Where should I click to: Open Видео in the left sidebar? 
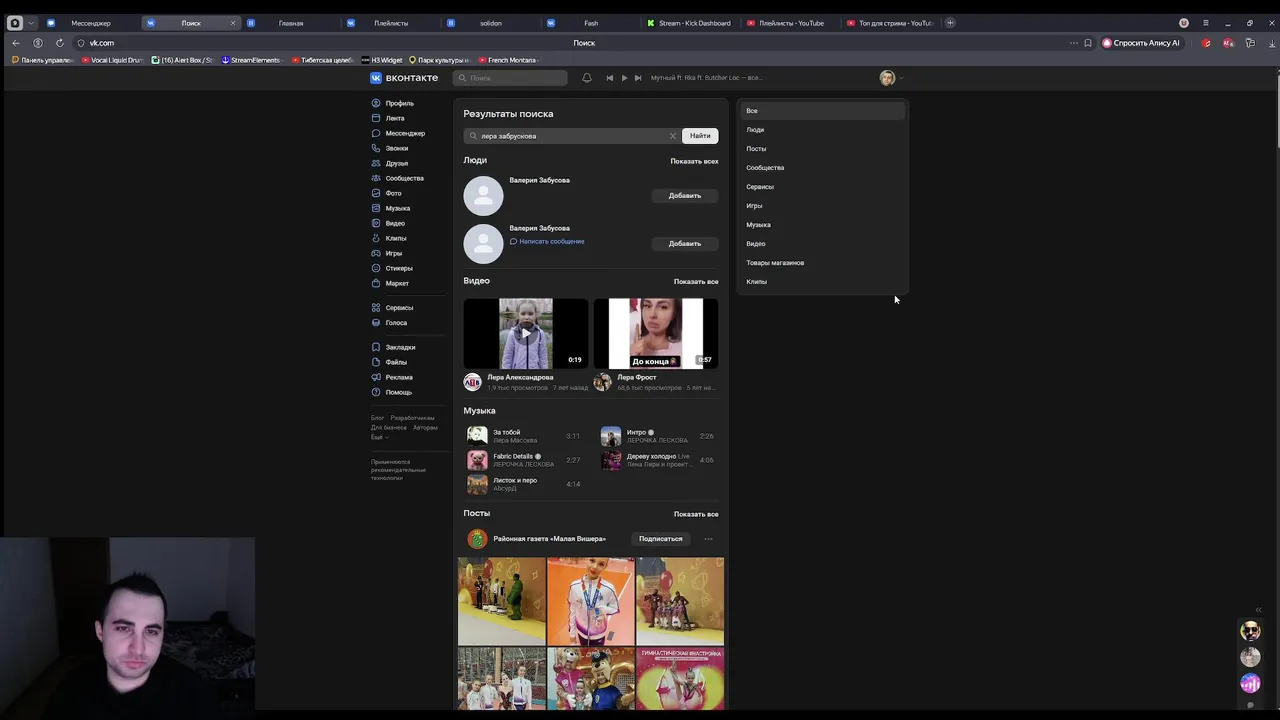pyautogui.click(x=395, y=223)
